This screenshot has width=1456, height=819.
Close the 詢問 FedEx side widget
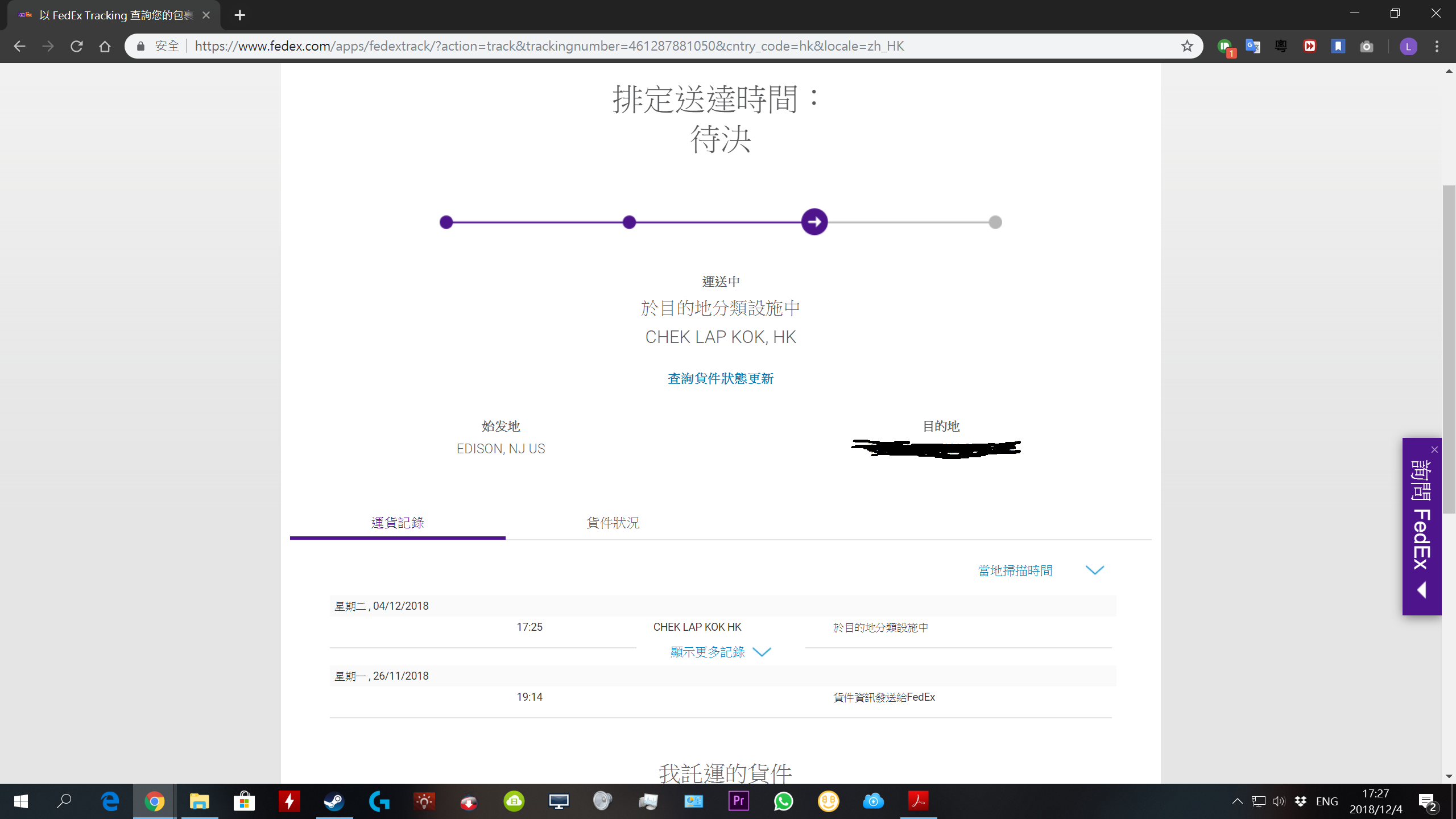(1434, 449)
